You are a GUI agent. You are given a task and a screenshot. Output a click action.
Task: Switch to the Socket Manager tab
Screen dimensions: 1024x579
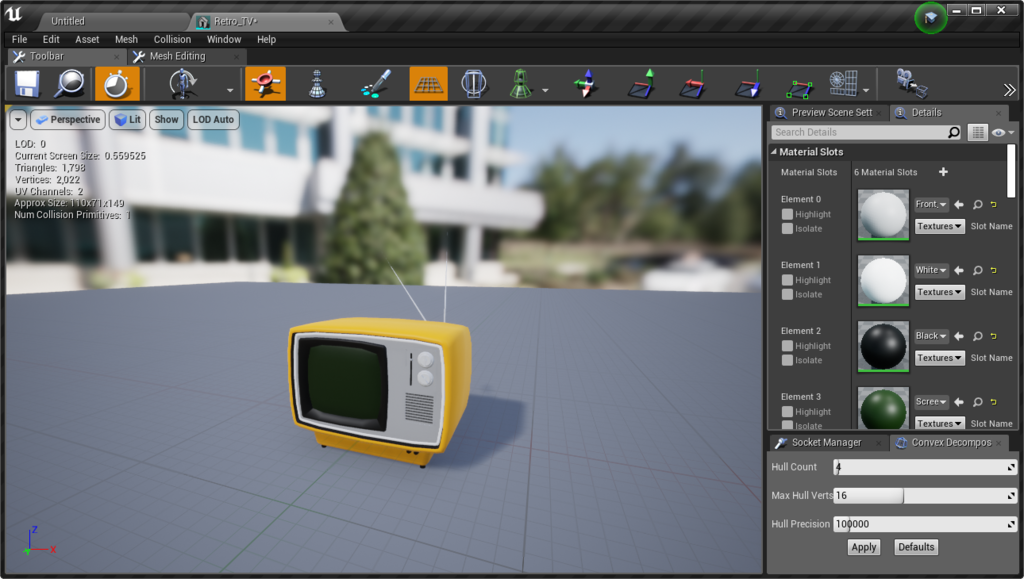coord(826,442)
